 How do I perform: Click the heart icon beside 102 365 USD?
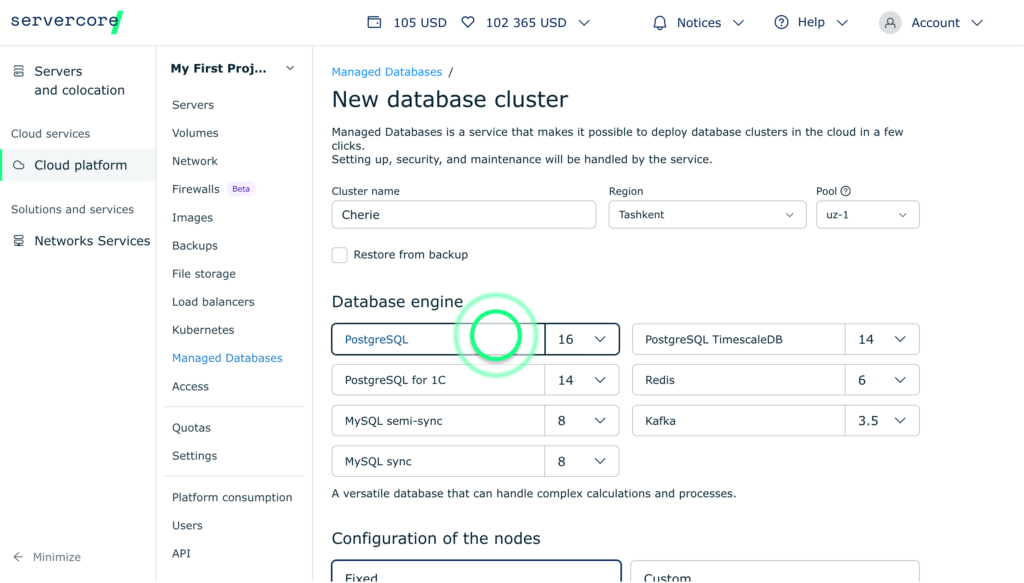[x=467, y=21]
